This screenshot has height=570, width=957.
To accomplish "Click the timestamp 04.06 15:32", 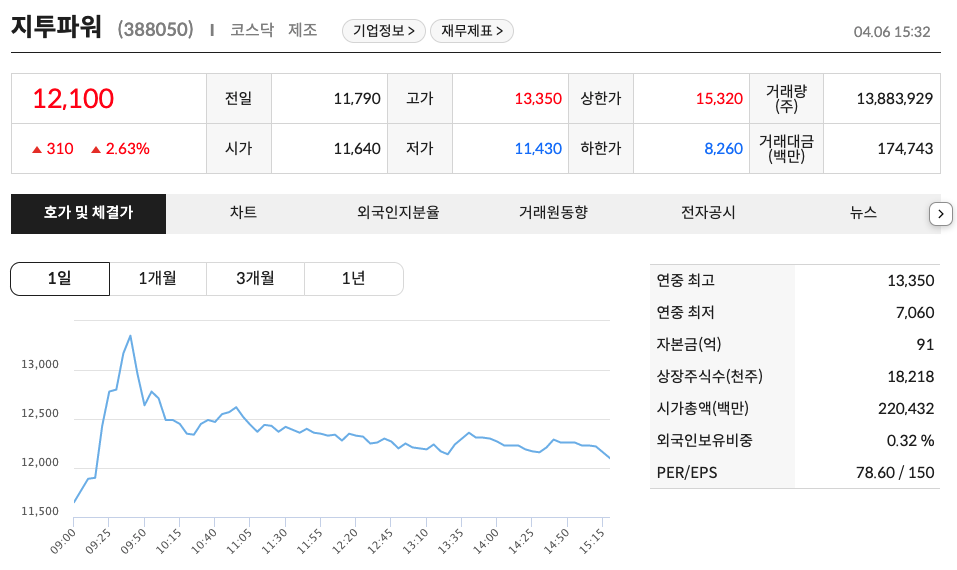I will 892,32.
